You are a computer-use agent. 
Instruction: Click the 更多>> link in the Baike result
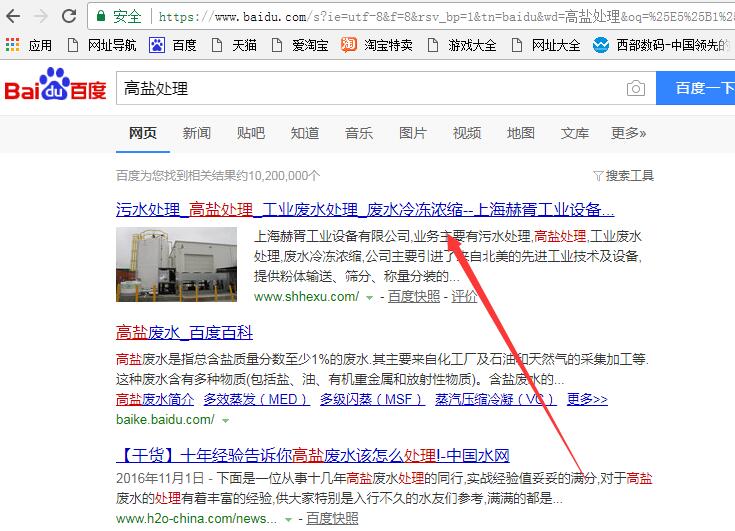click(587, 399)
